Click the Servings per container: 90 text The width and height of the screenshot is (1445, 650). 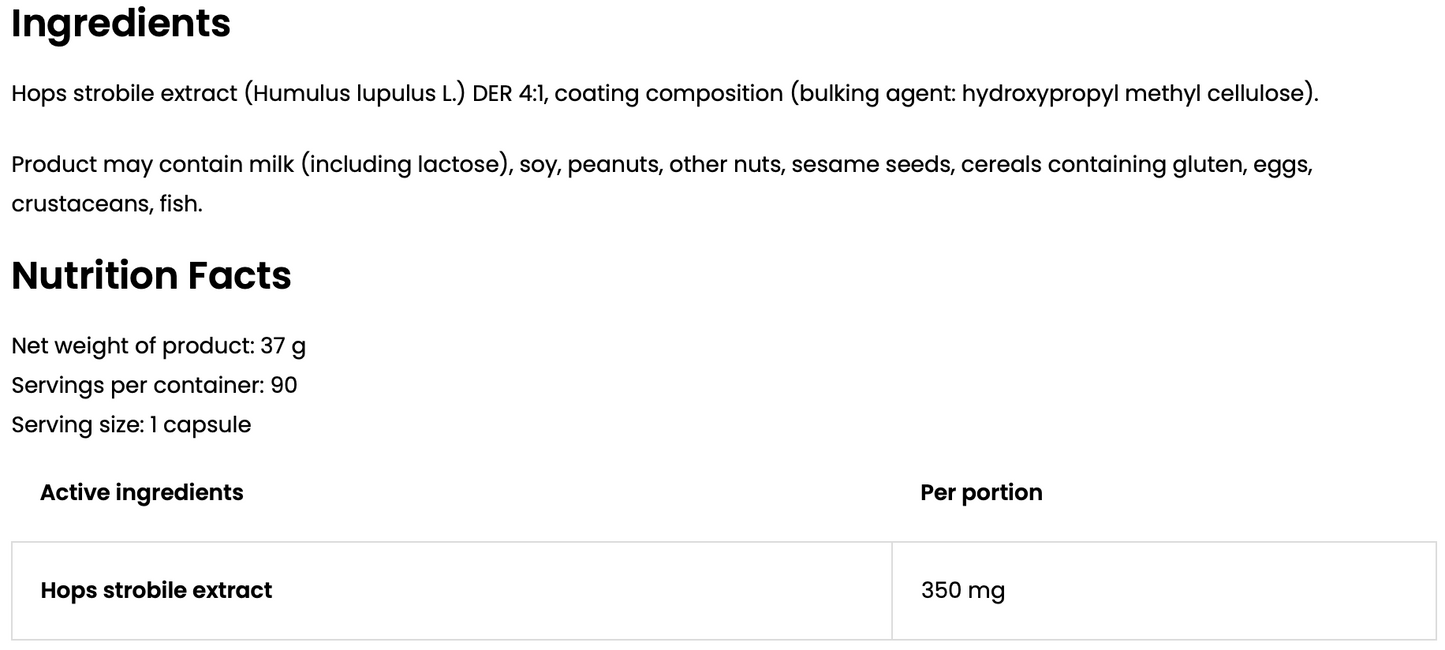coord(154,385)
